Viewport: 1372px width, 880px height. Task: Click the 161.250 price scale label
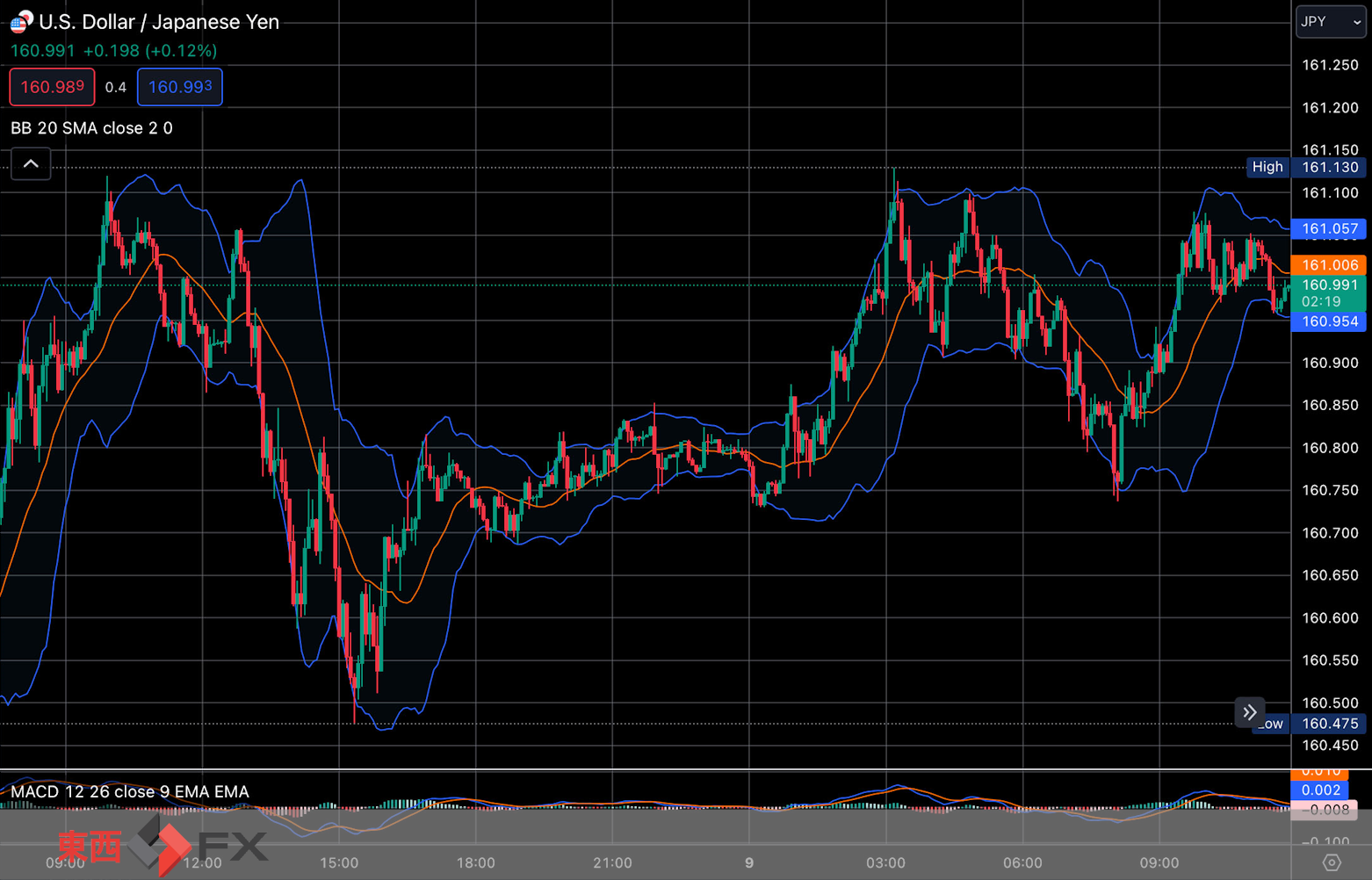(1330, 65)
